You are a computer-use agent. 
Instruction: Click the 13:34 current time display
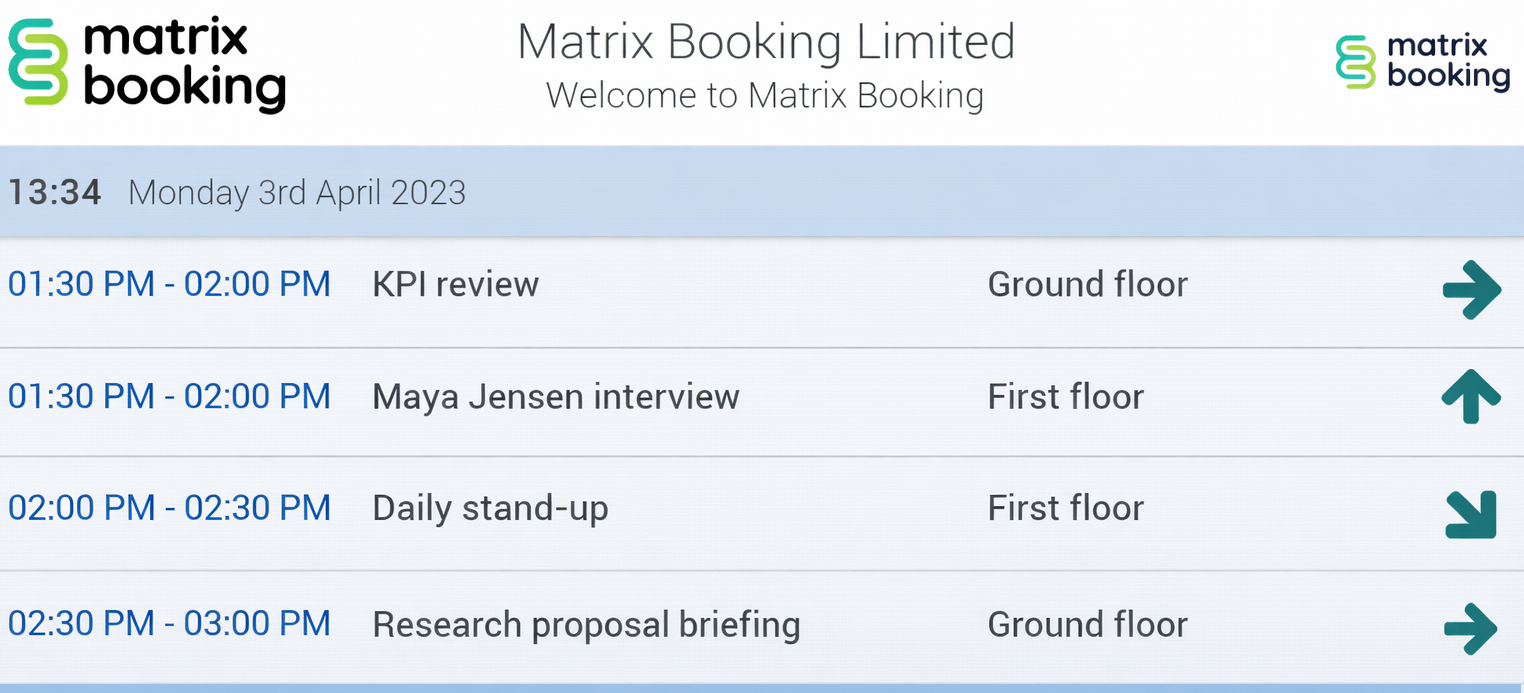tap(55, 192)
